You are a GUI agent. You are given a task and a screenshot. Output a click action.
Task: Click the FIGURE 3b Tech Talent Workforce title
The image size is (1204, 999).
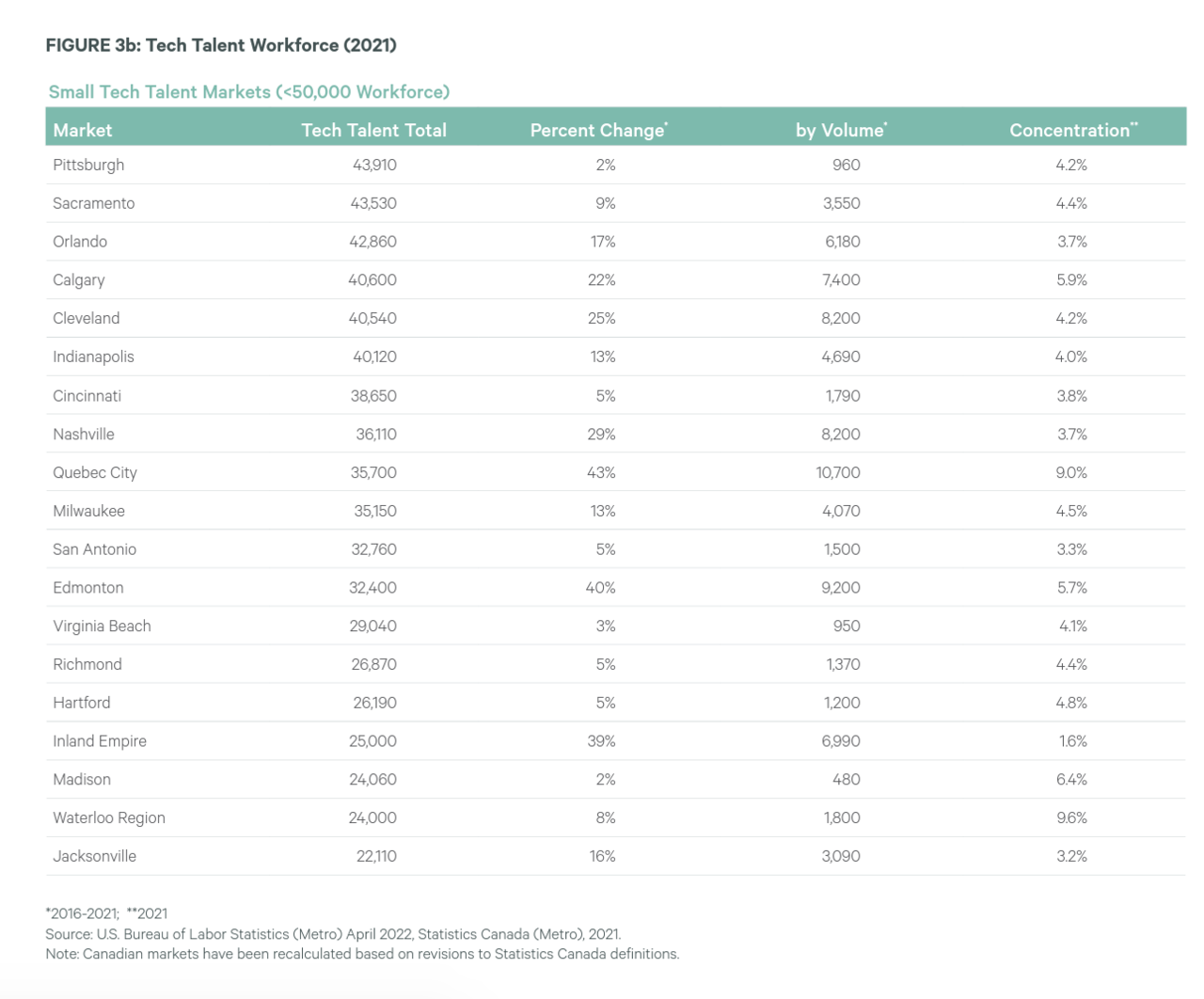pyautogui.click(x=221, y=45)
